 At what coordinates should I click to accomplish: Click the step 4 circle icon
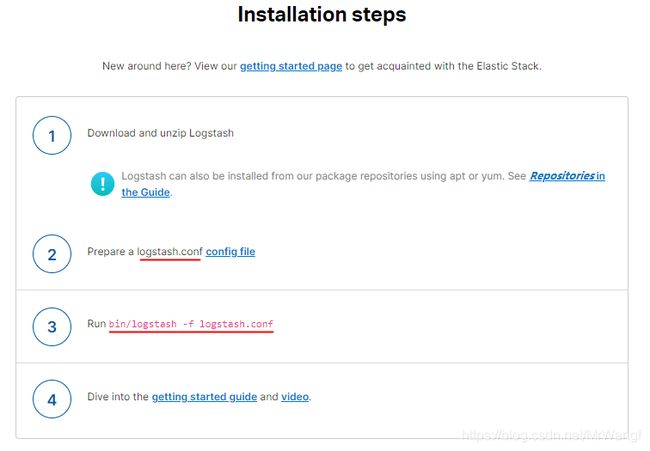pos(52,399)
